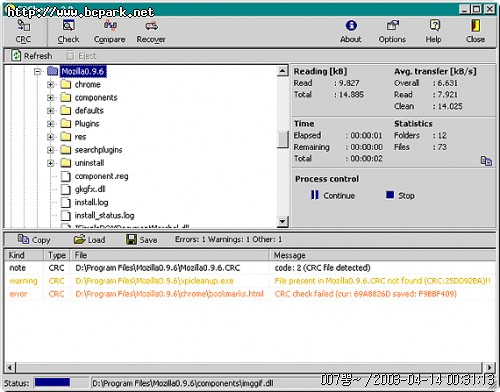Expand the chrome folder
This screenshot has width=500, height=392.
point(51,85)
